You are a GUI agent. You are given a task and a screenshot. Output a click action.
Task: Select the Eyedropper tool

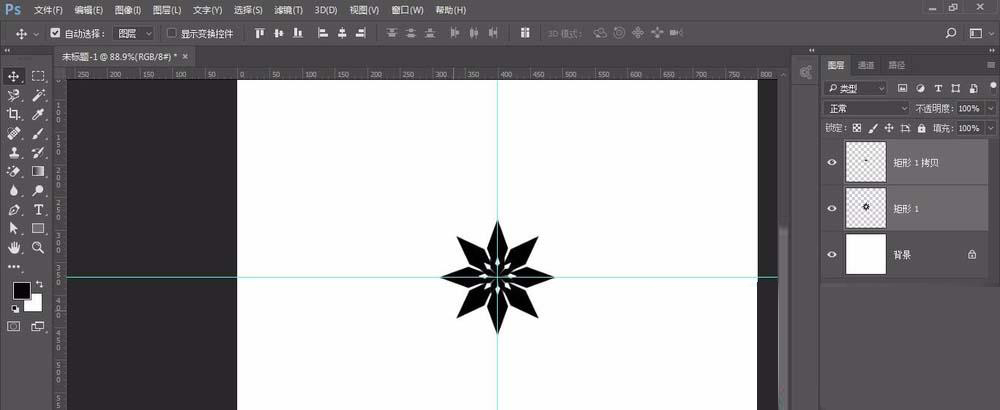(39, 114)
